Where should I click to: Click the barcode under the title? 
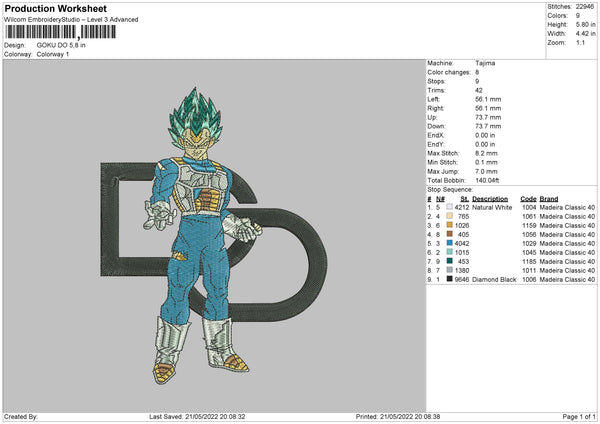pos(60,33)
